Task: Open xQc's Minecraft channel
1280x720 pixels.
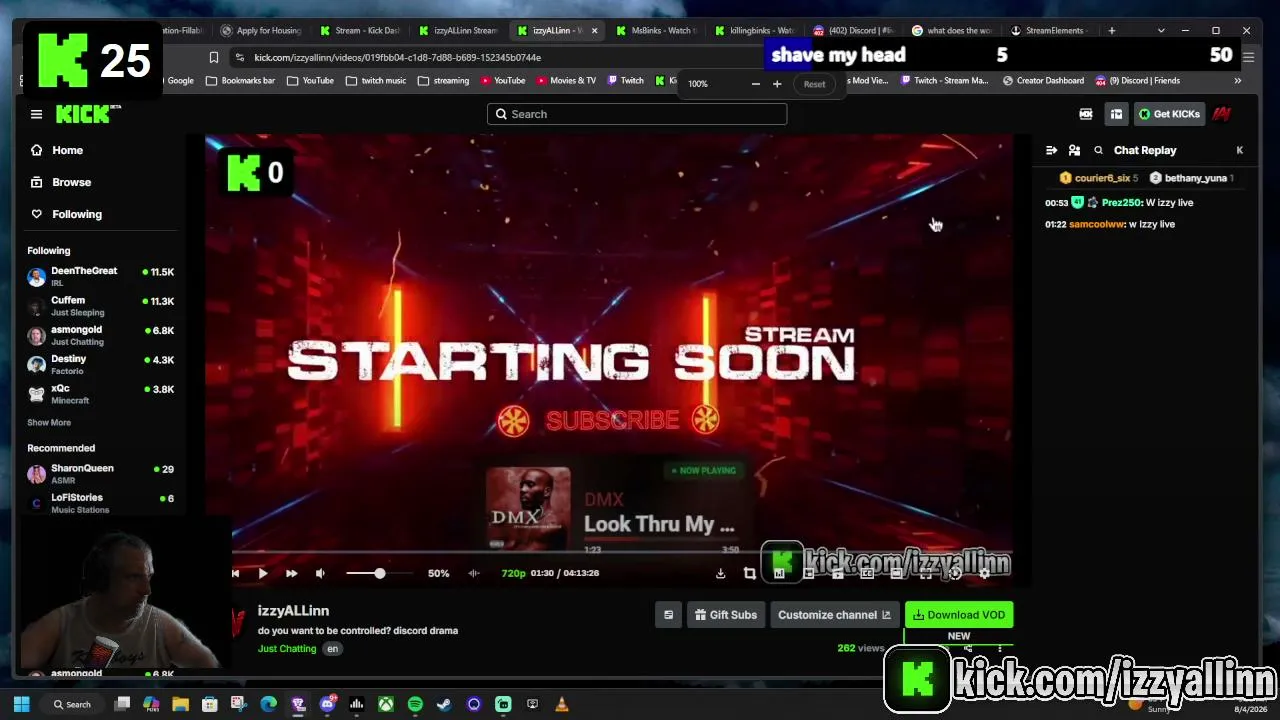Action: [x=100, y=394]
